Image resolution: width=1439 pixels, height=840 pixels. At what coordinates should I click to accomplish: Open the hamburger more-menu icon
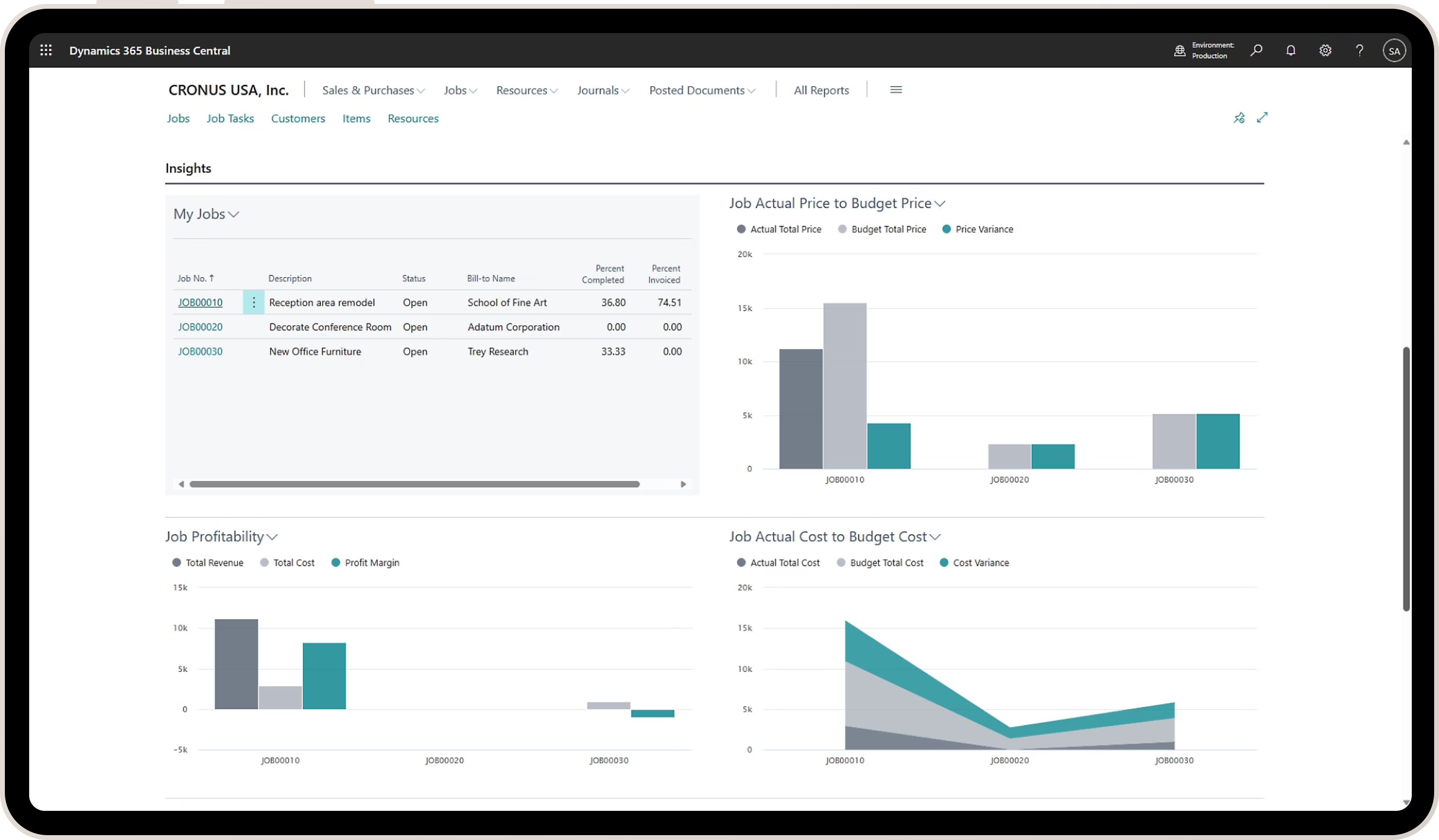[895, 89]
